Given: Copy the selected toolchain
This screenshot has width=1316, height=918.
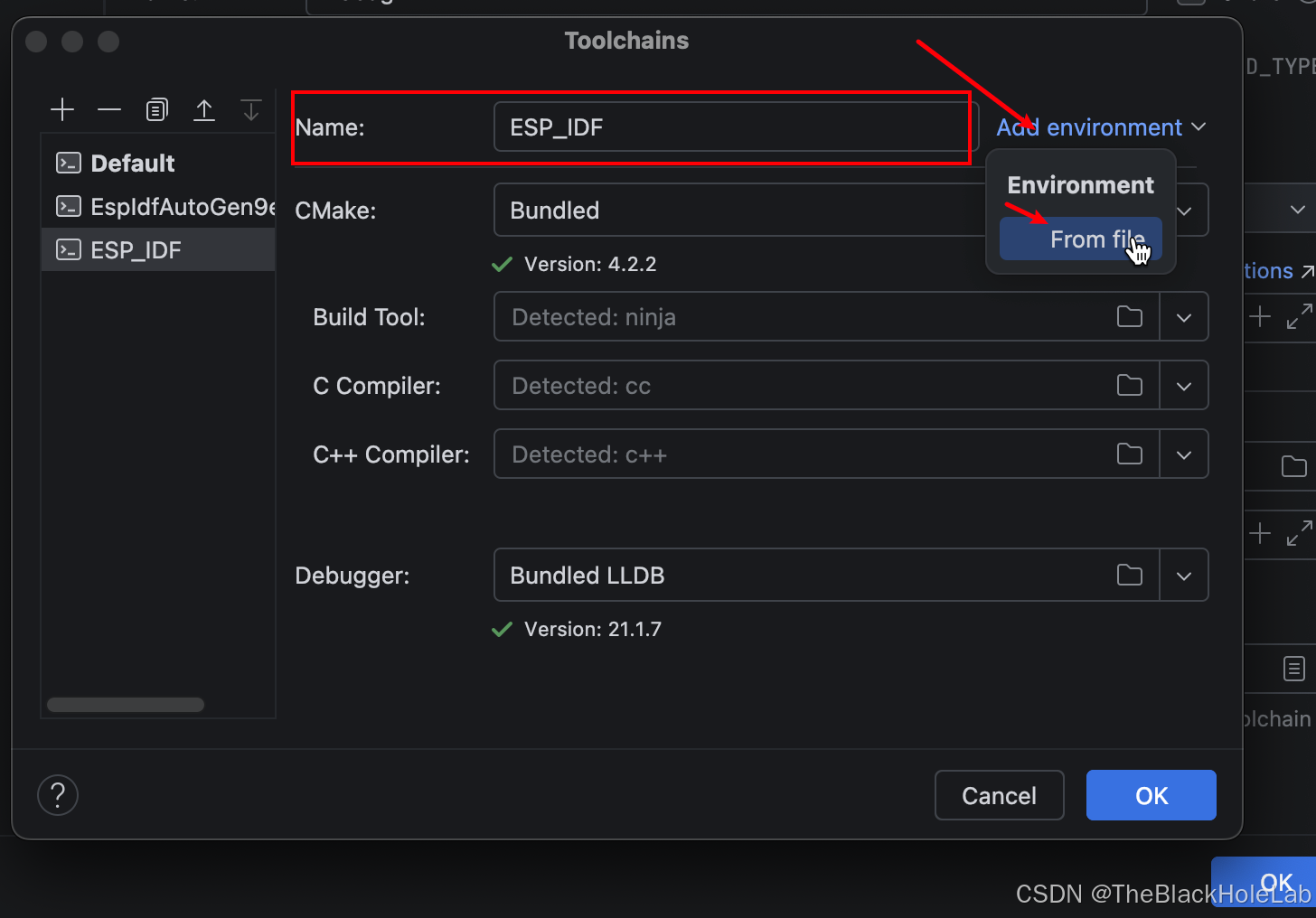Looking at the screenshot, I should pos(156,110).
